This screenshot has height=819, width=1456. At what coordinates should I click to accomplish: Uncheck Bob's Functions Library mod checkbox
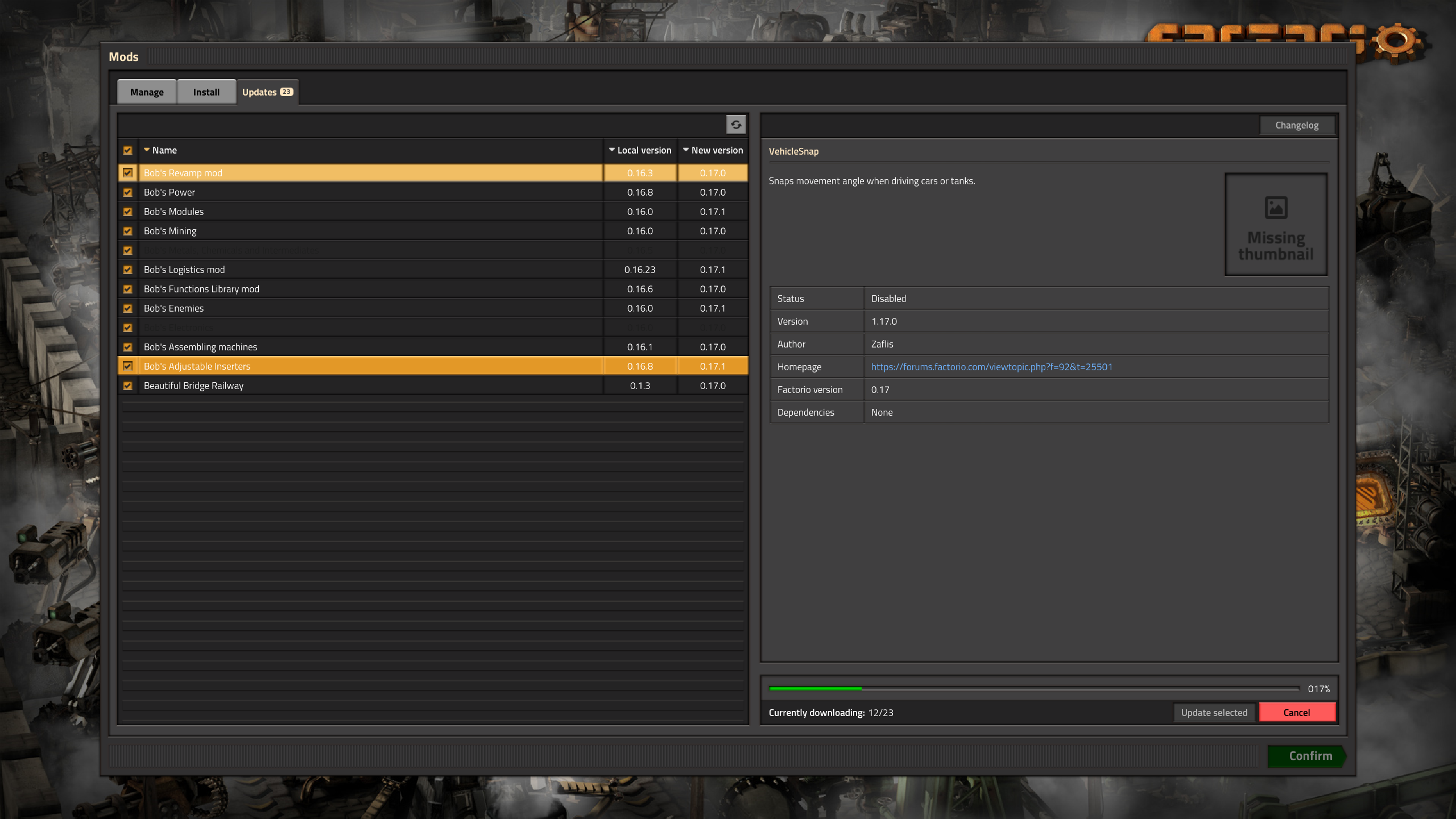127,289
